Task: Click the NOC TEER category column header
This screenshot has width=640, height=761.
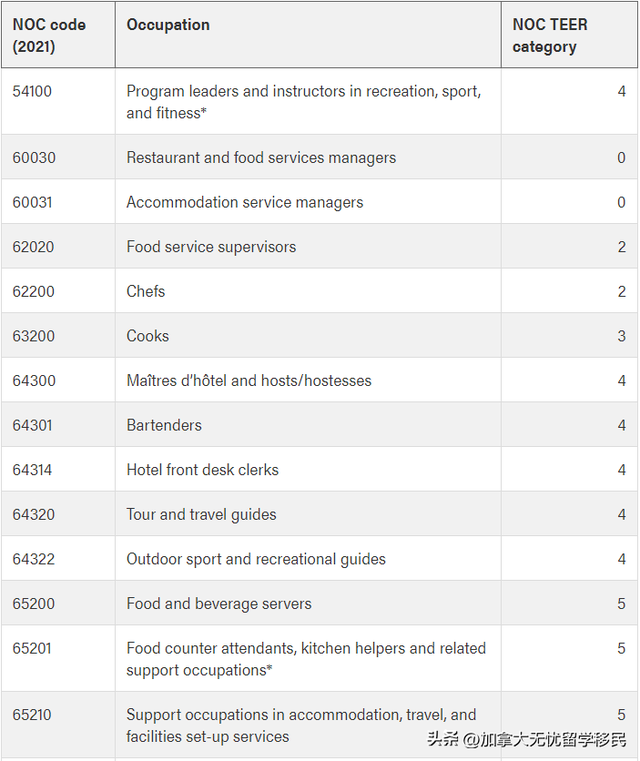Action: (569, 35)
